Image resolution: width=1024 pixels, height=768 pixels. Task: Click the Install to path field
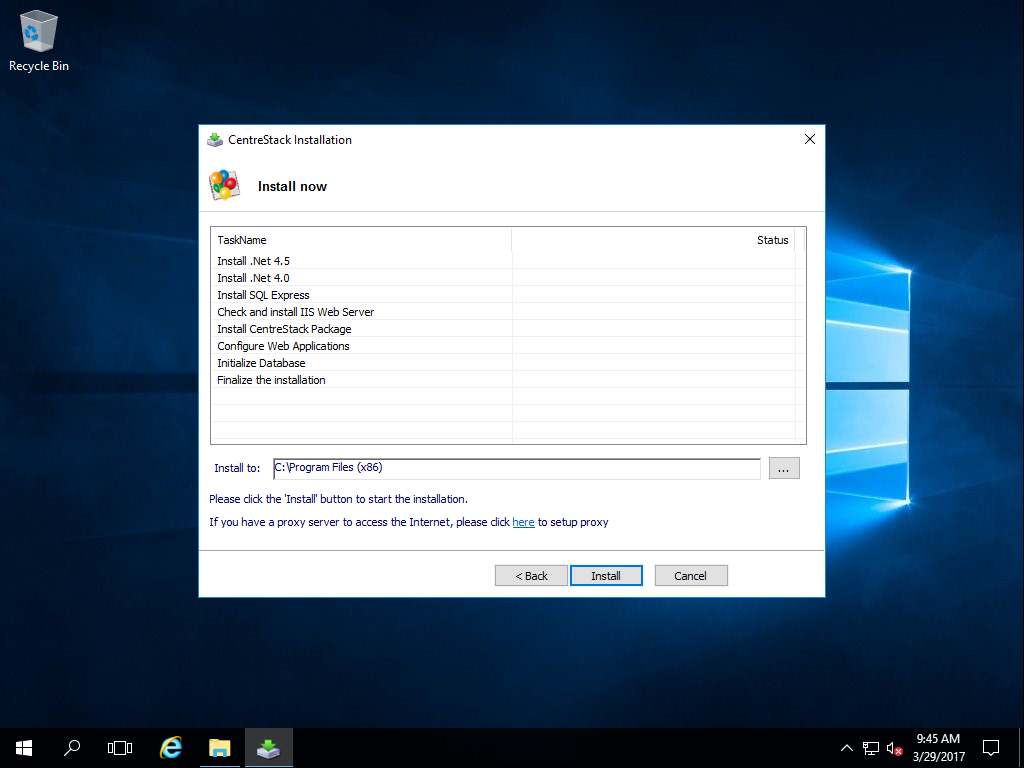pyautogui.click(x=517, y=468)
